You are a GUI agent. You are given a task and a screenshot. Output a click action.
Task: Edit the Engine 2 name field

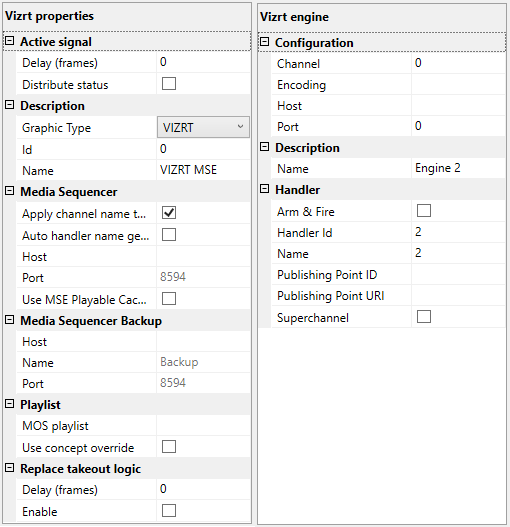458,168
